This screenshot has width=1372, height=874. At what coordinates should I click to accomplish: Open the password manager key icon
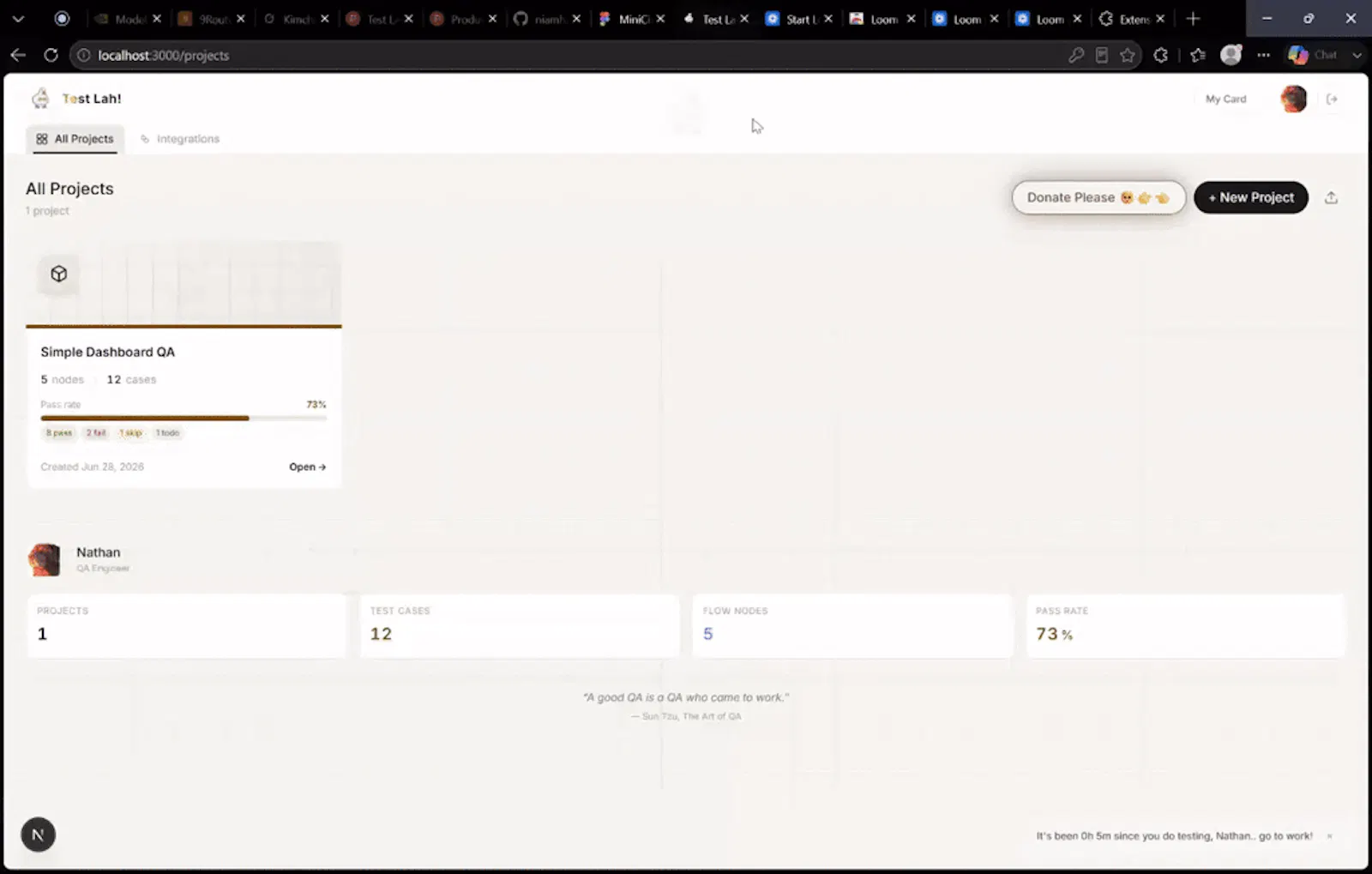[1075, 55]
